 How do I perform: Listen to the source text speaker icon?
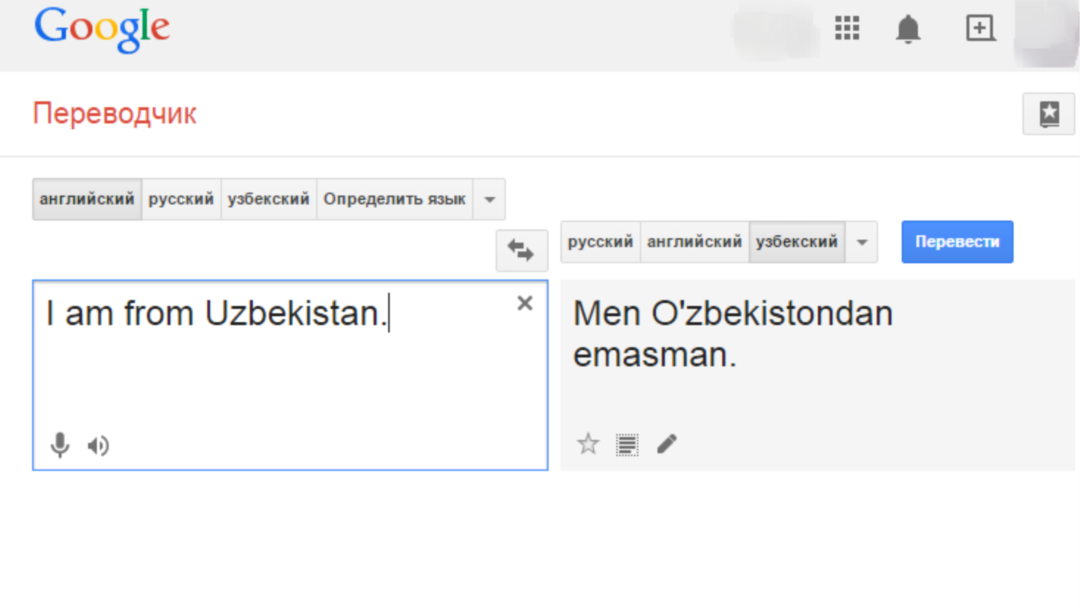coord(98,446)
